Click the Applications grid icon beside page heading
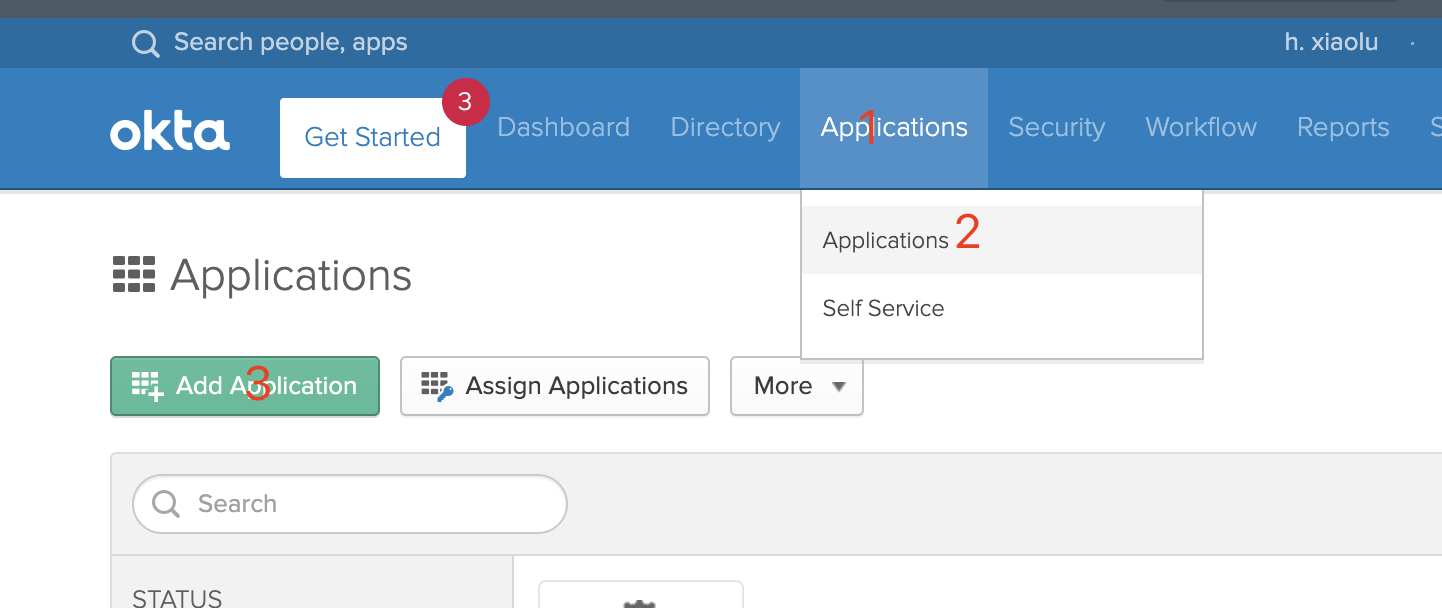 pos(134,274)
